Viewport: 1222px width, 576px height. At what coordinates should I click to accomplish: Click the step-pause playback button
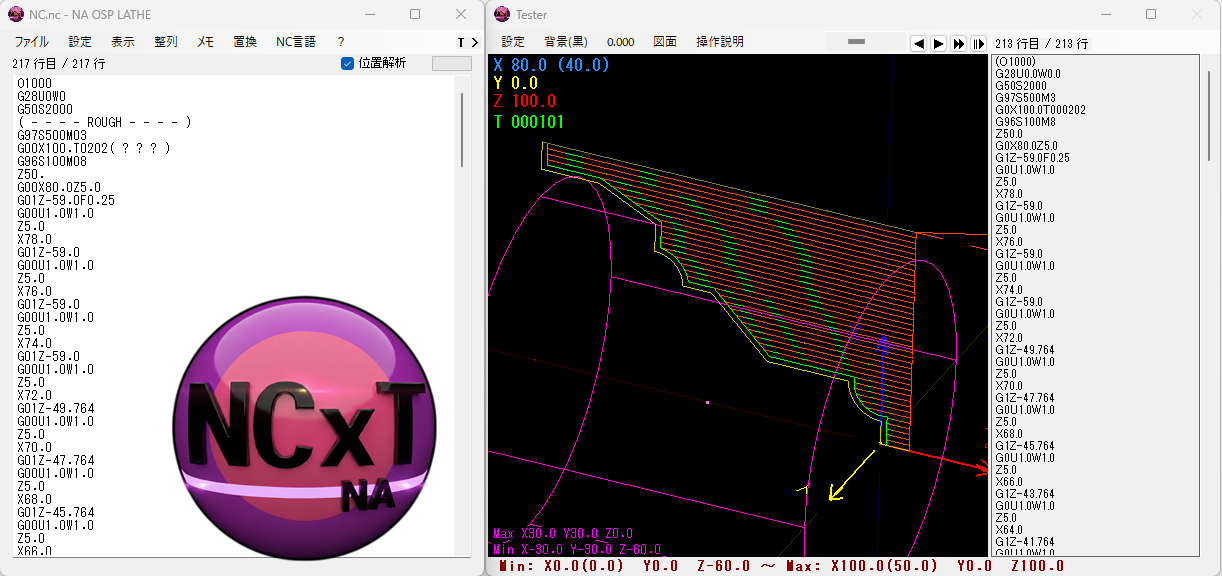click(978, 43)
